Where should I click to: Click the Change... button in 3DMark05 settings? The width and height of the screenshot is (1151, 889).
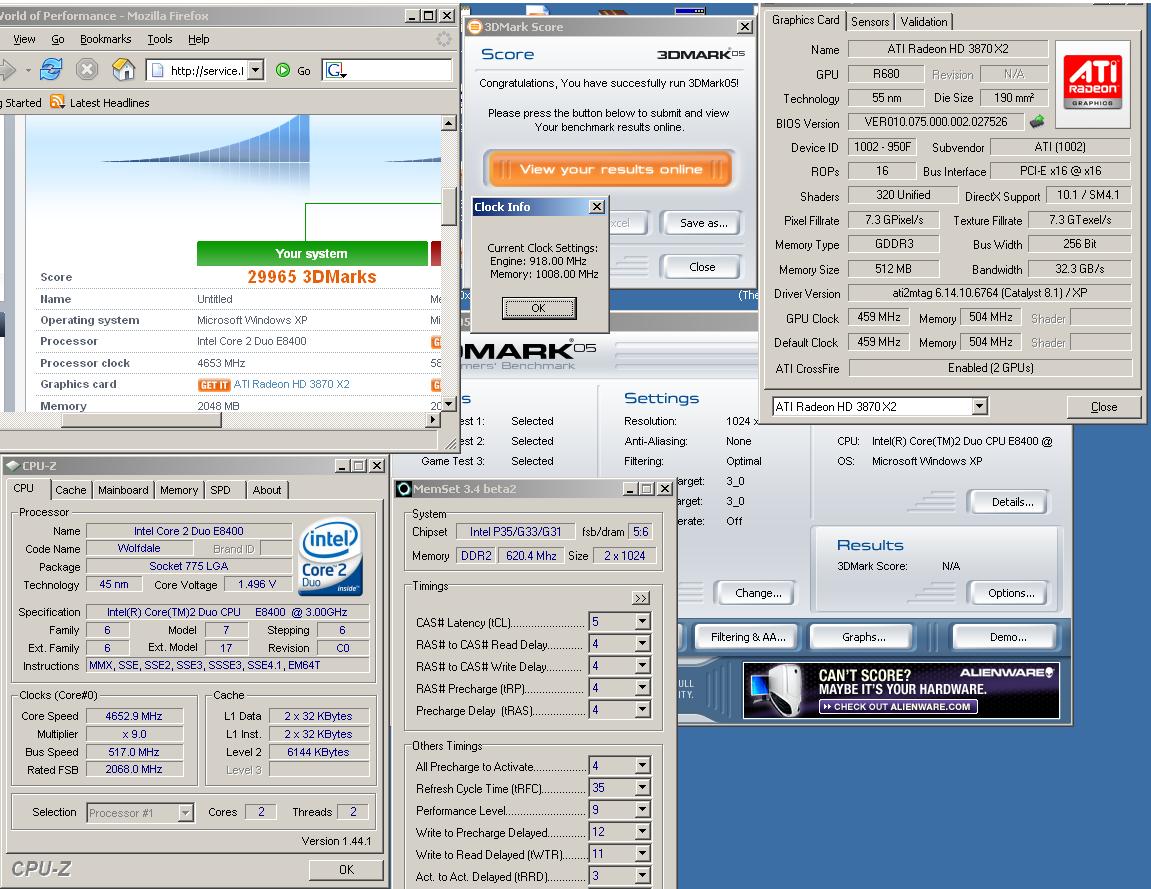point(758,593)
